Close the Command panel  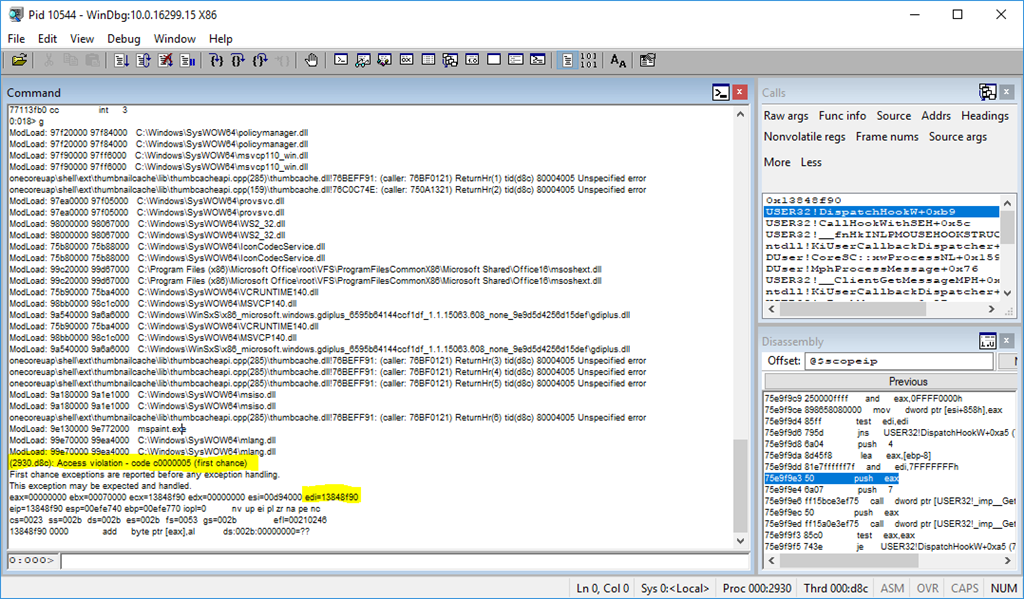(739, 93)
